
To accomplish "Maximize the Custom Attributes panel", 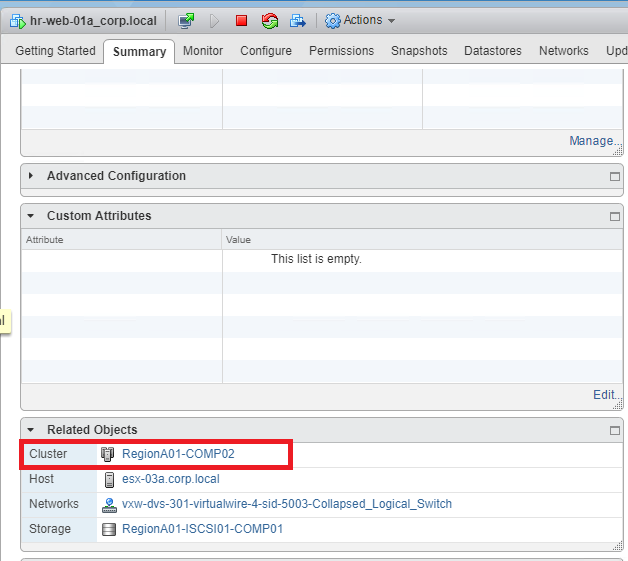I will coord(615,216).
